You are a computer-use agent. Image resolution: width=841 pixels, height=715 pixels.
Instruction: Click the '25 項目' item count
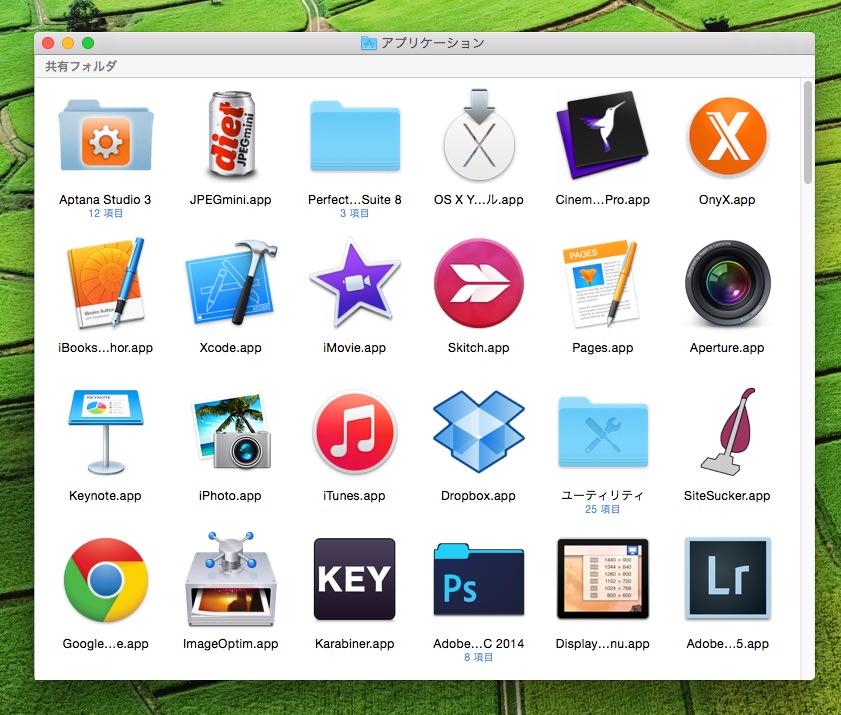pyautogui.click(x=603, y=510)
